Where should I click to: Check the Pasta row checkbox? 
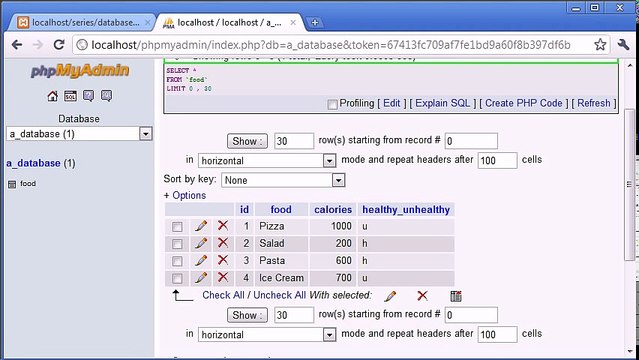(x=177, y=261)
